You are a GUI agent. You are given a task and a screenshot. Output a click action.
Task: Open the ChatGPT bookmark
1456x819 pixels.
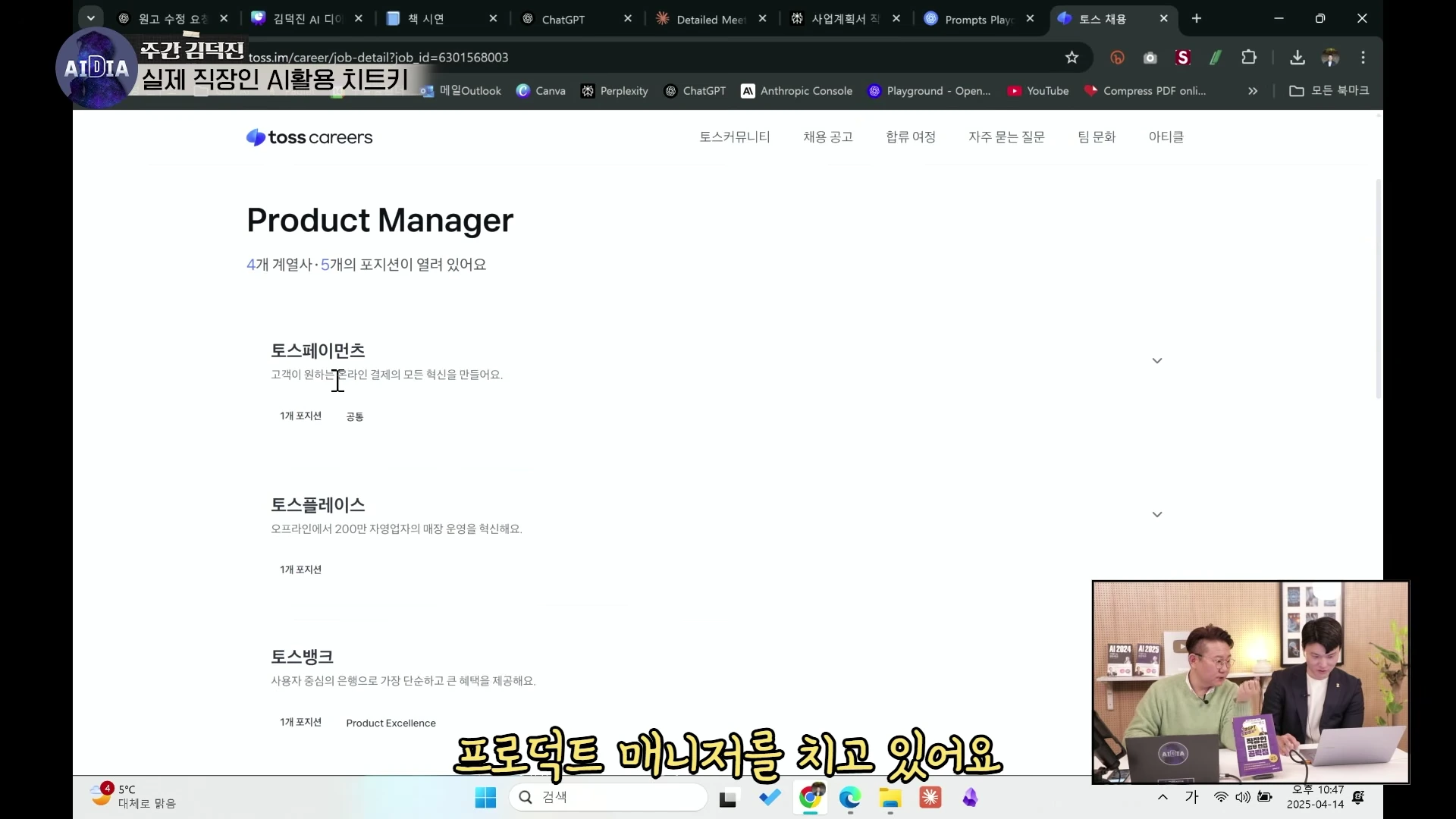coord(695,91)
